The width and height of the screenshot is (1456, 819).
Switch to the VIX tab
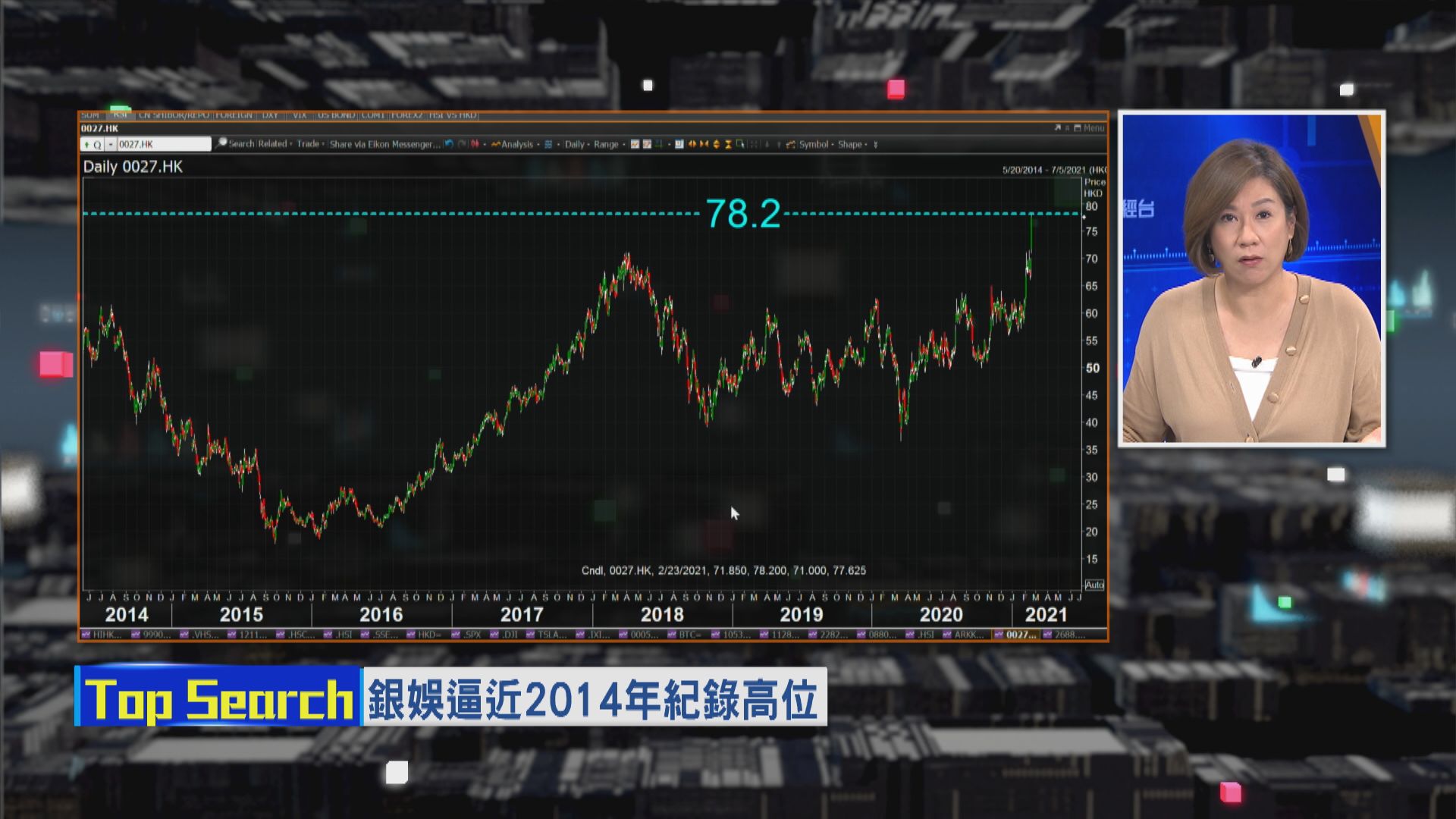[x=300, y=115]
